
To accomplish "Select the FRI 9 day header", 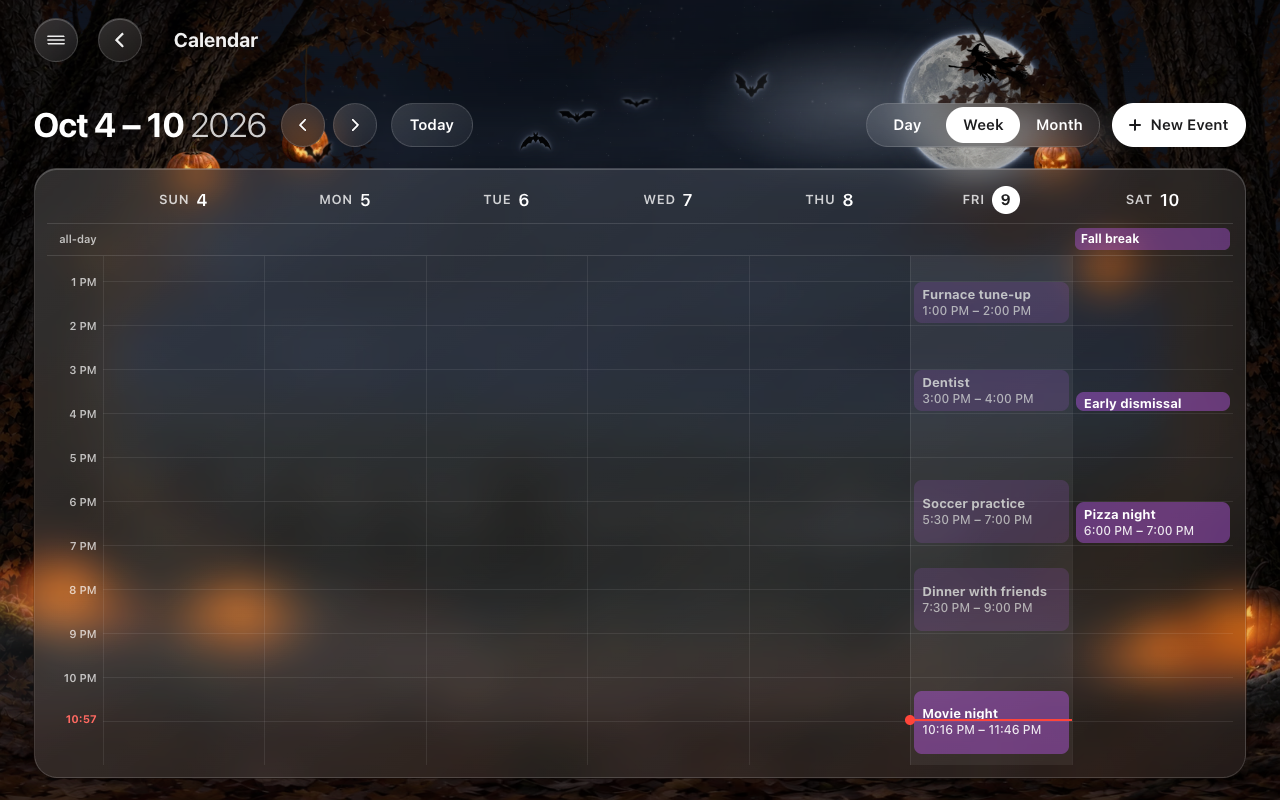I will click(991, 200).
